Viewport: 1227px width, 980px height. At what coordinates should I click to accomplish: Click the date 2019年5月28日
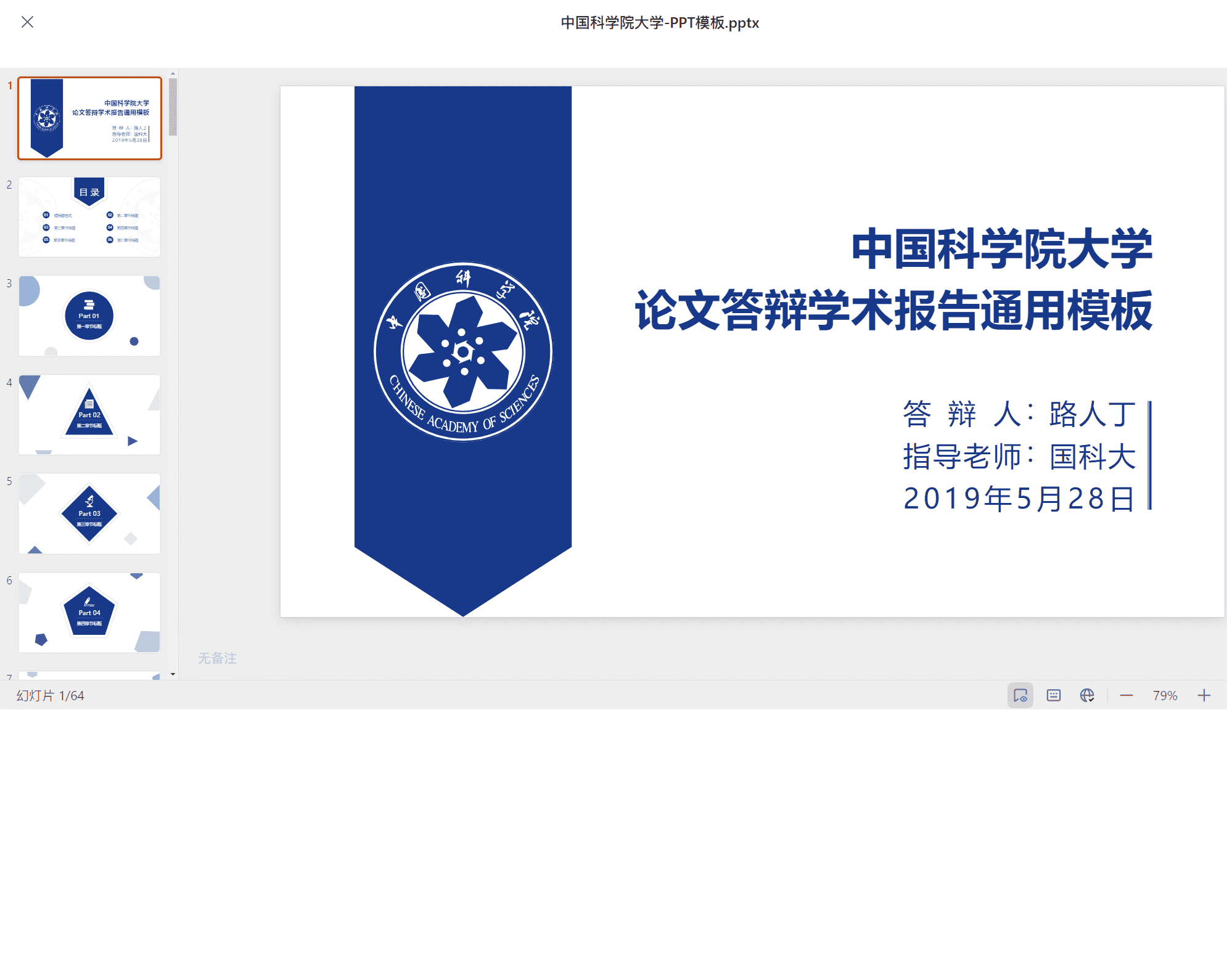click(x=1019, y=499)
